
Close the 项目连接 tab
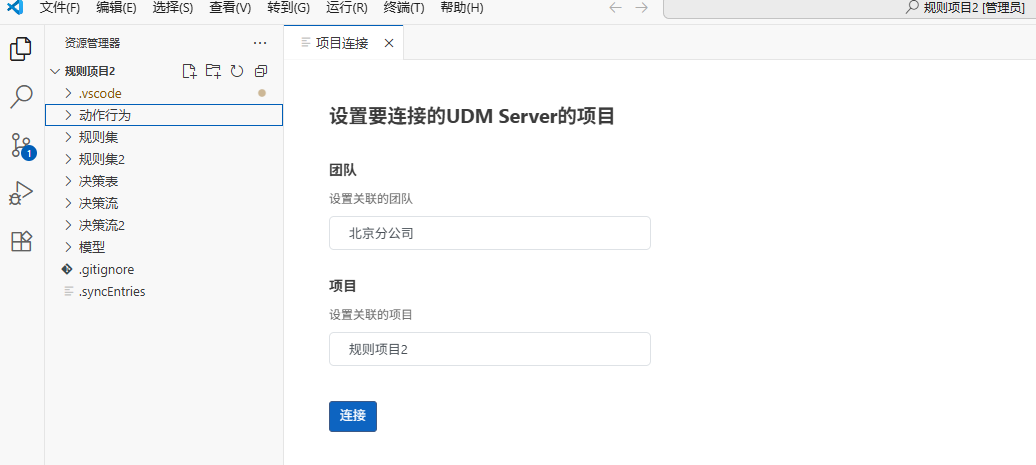389,43
